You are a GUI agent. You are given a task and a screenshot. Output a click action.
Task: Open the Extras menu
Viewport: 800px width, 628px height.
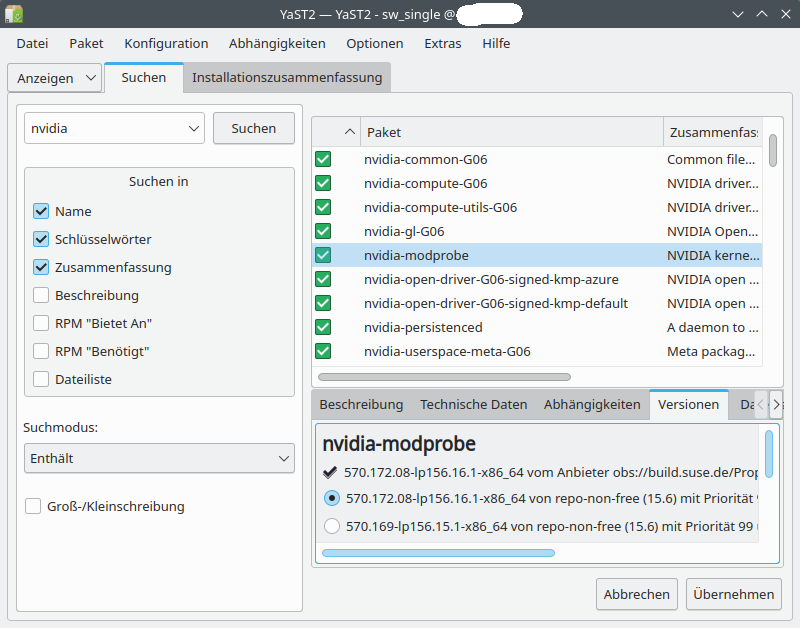443,43
